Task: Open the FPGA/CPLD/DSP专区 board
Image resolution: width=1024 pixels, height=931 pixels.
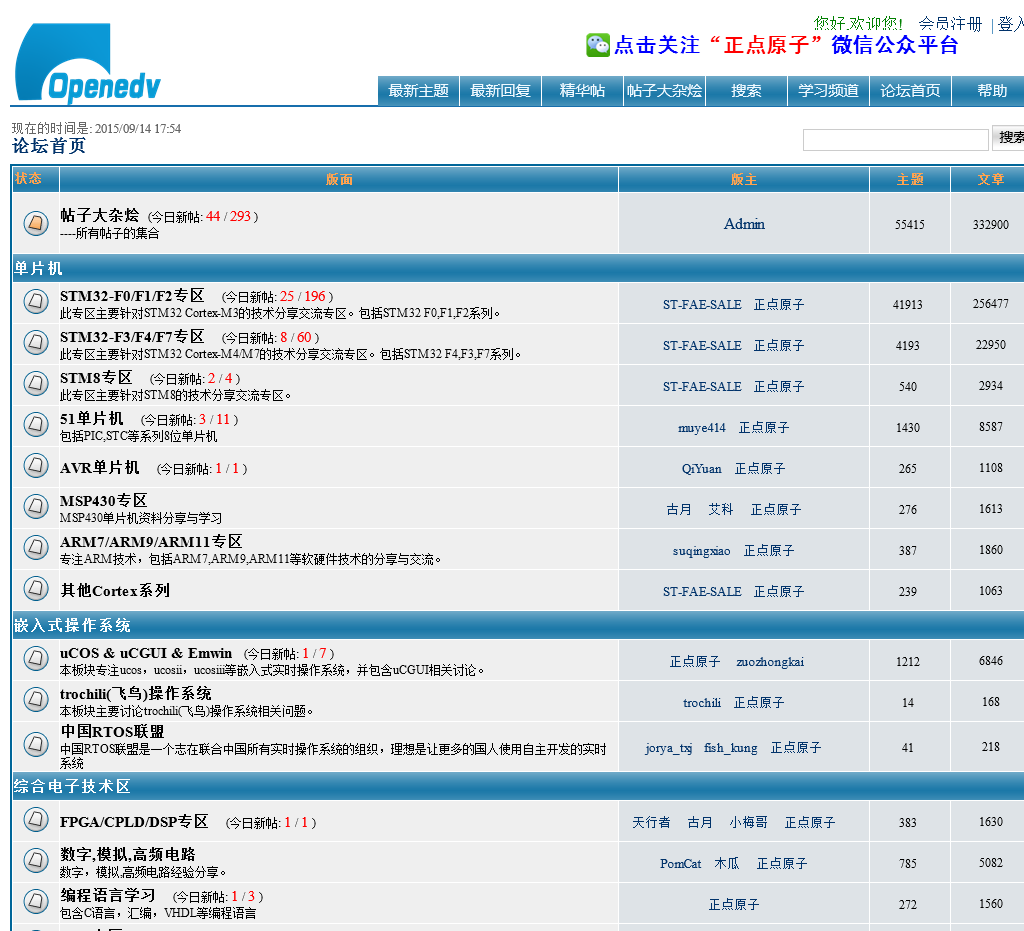Action: click(x=135, y=822)
